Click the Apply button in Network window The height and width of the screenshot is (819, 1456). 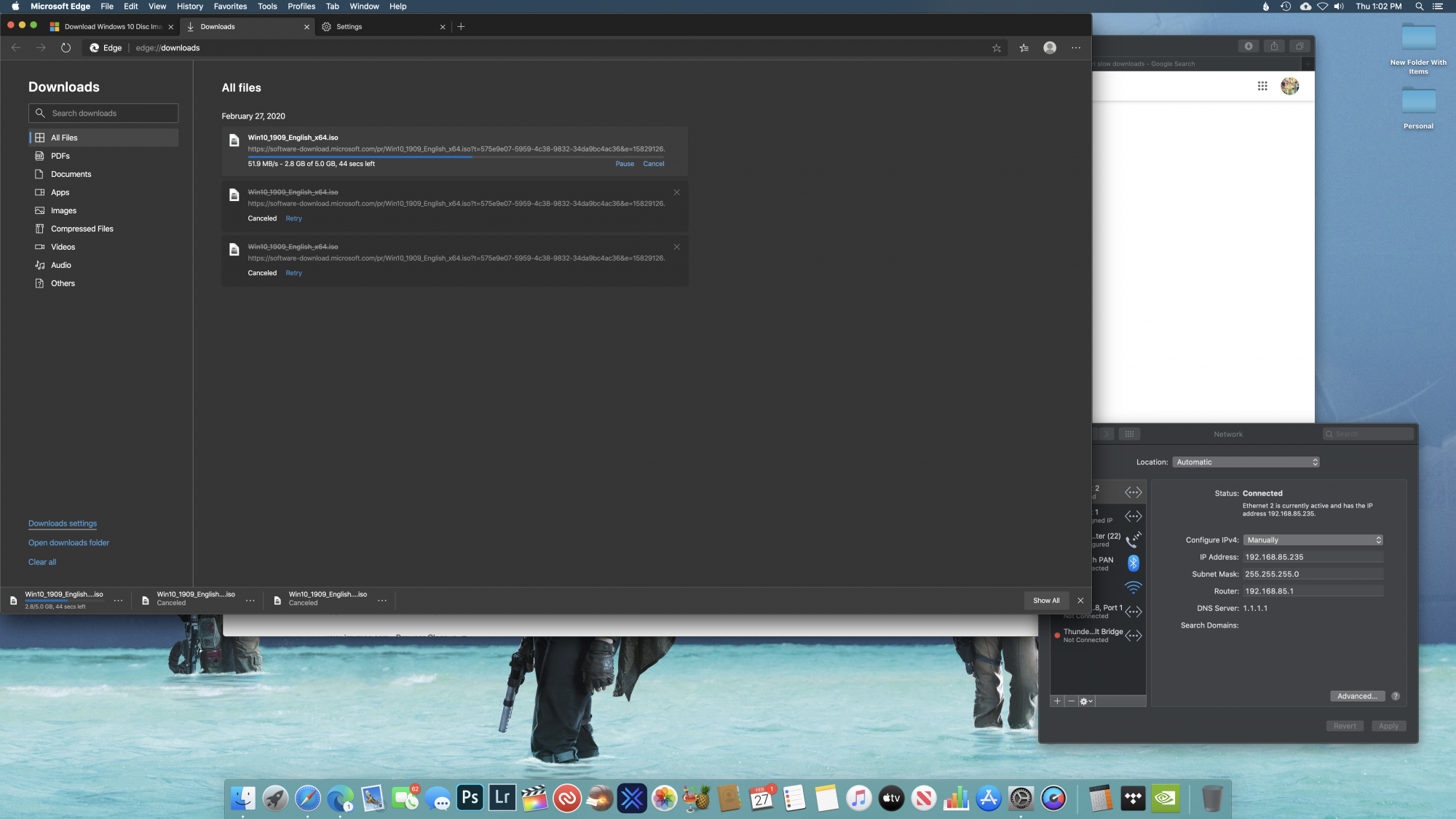click(x=1388, y=726)
